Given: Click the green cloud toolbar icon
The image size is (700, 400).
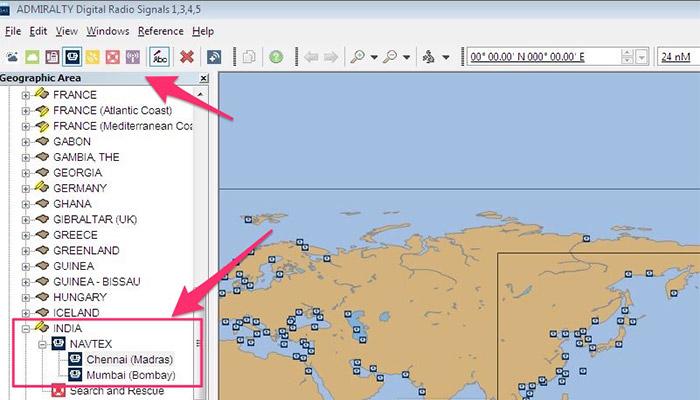Looking at the screenshot, I should (x=30, y=57).
